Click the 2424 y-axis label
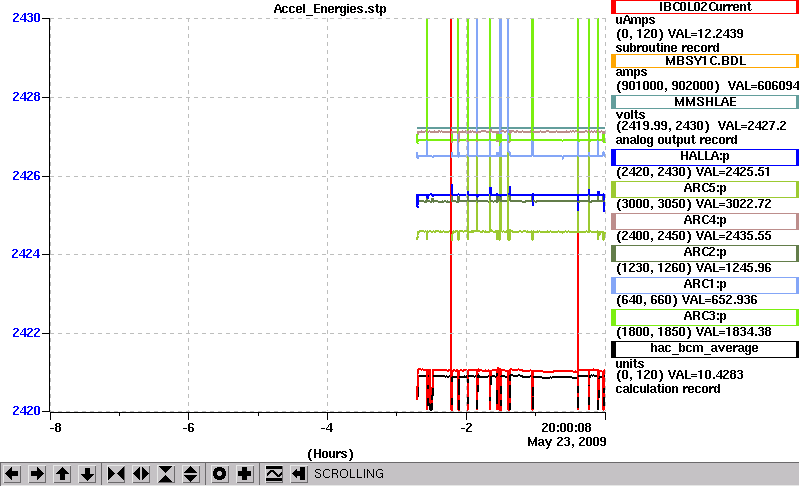The height and width of the screenshot is (486, 799). pyautogui.click(x=26, y=254)
